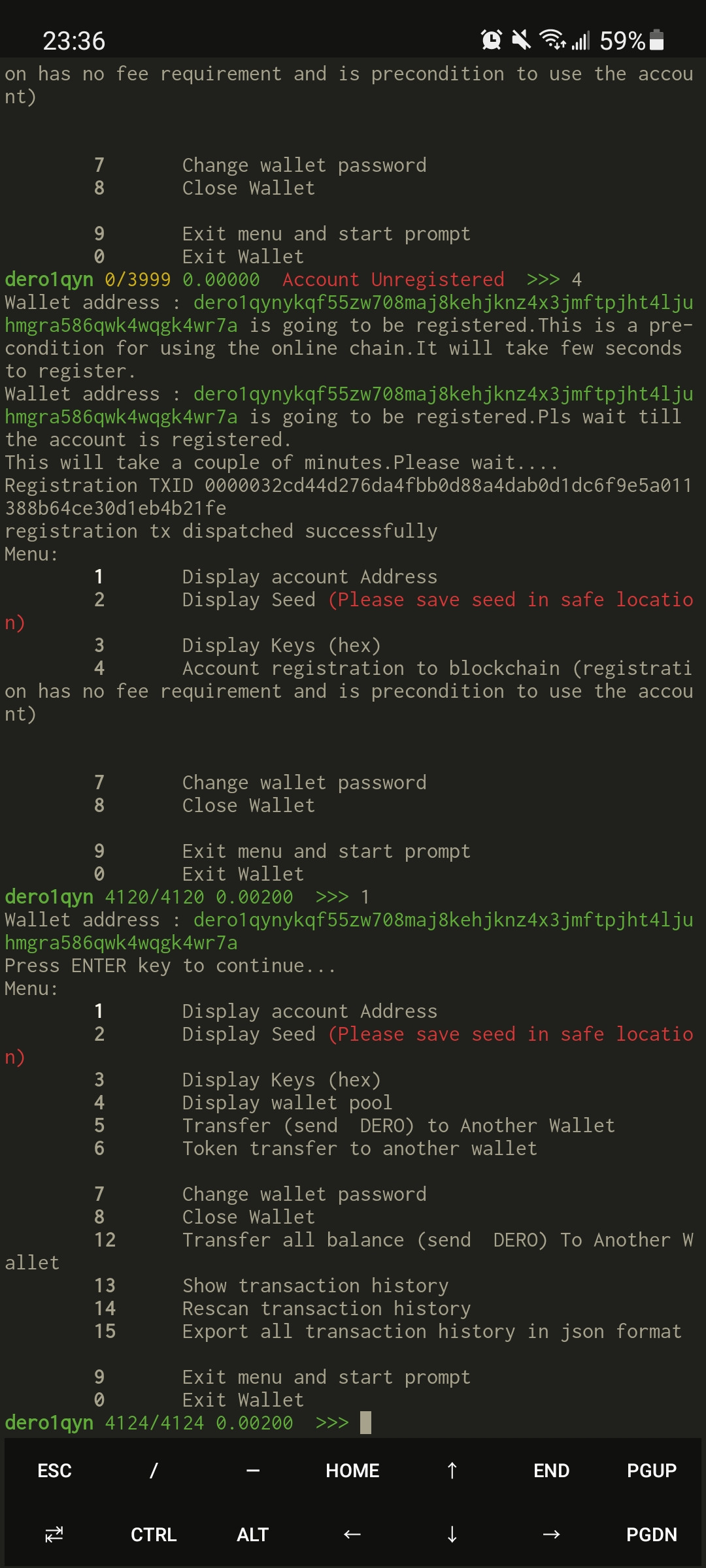Tap the muted sound icon in status bar
The width and height of the screenshot is (706, 1568).
(521, 41)
